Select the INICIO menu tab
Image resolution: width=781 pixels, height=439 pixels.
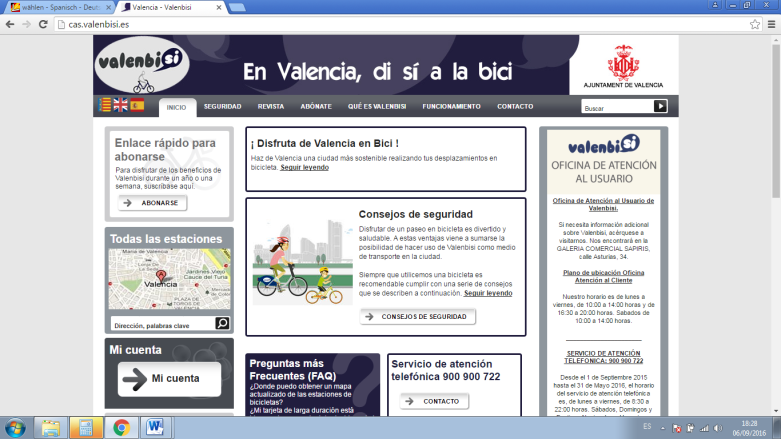(177, 107)
